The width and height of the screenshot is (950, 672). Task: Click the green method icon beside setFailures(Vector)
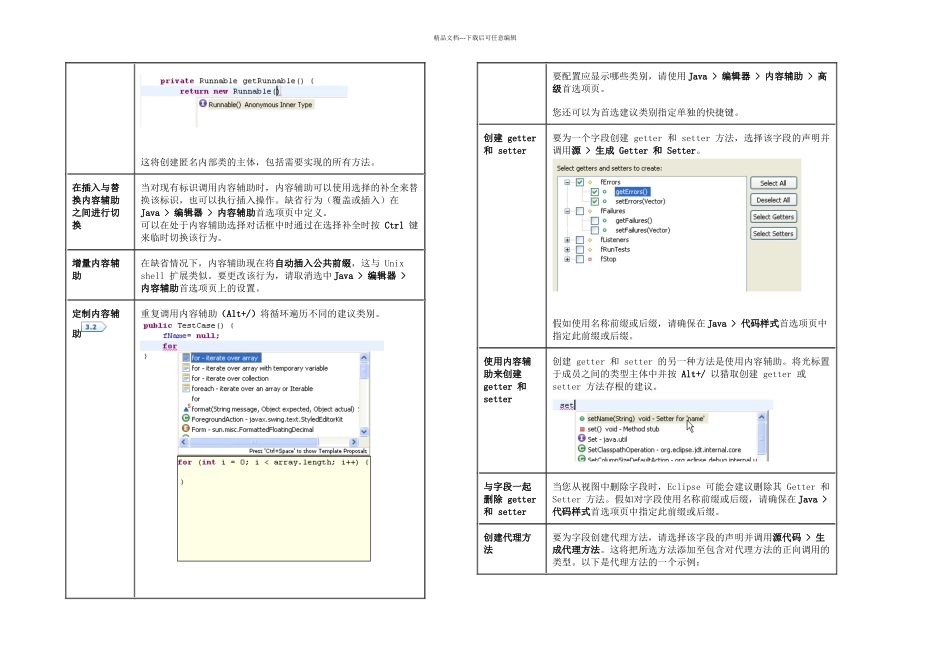(605, 231)
